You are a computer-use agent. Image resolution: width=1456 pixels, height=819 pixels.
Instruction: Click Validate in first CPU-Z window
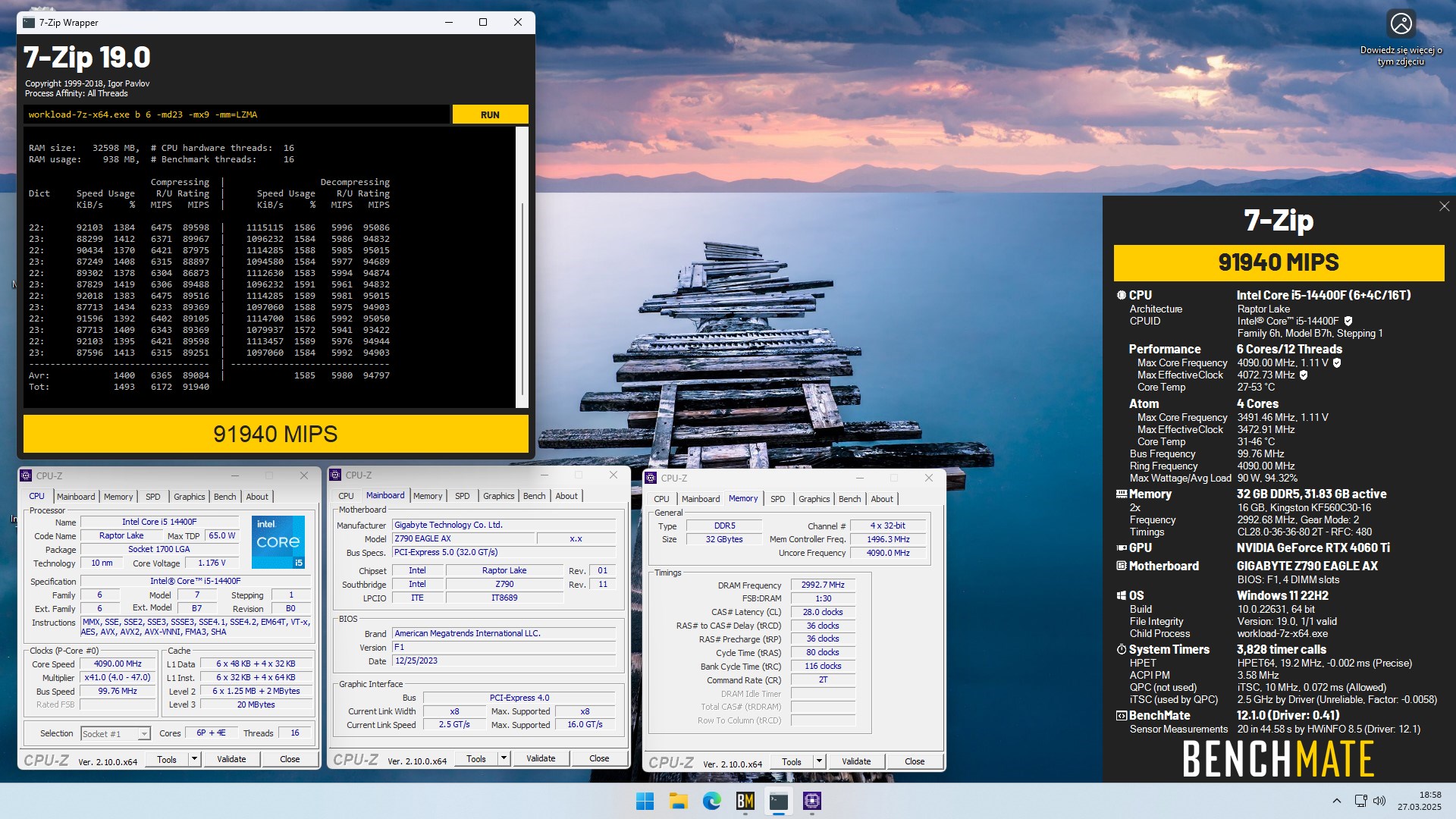tap(231, 759)
